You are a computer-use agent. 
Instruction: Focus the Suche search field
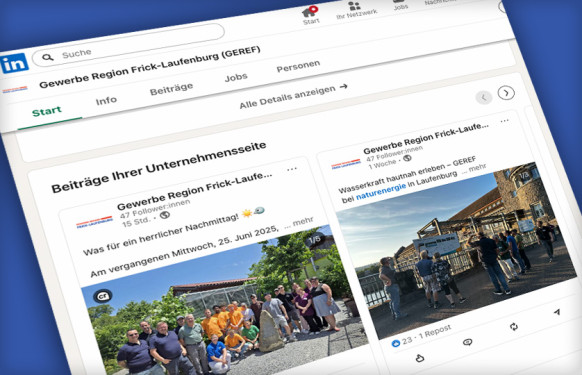(128, 45)
